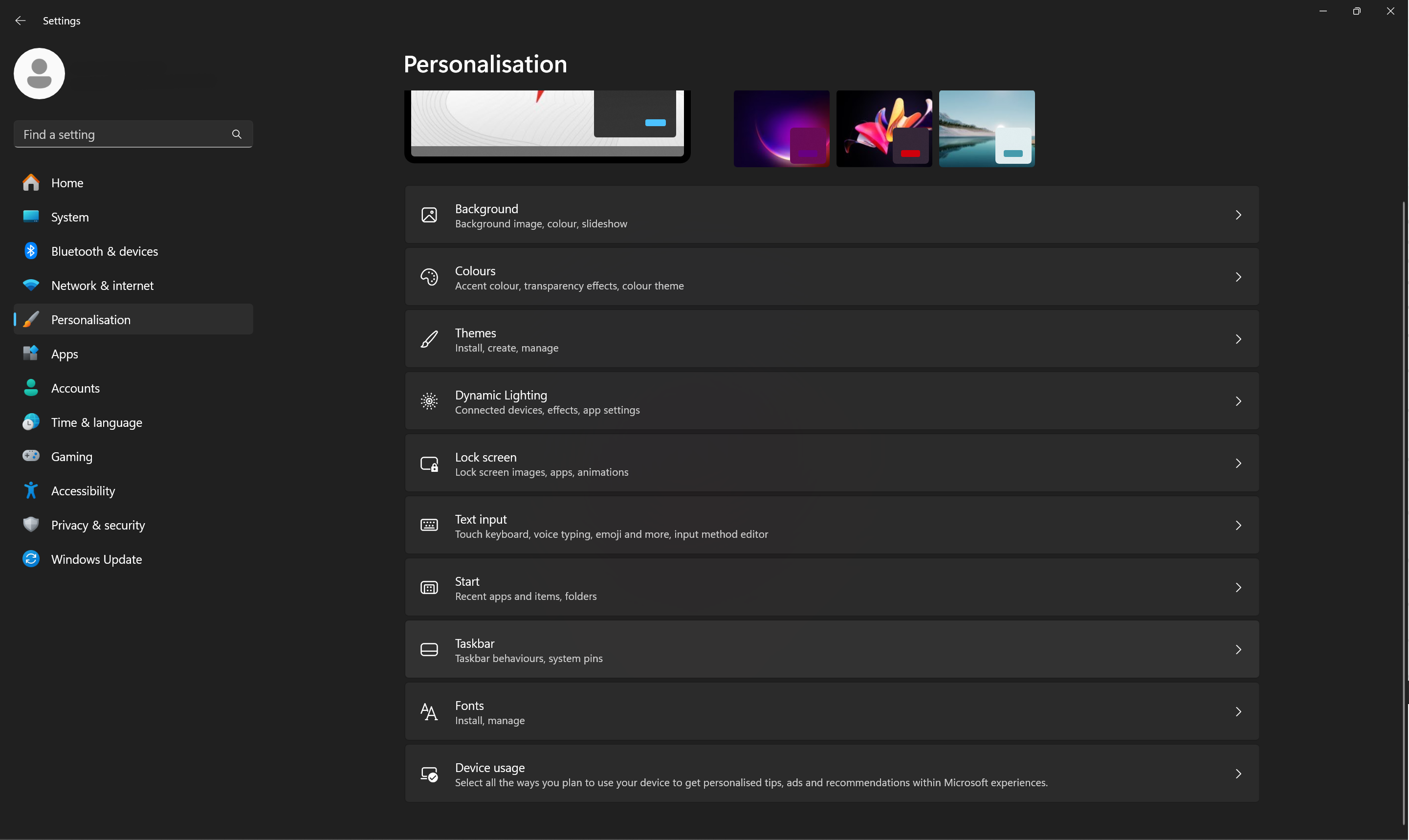Screen dimensions: 1409x840
Task: Focus the Find a setting field
Action: point(133,134)
